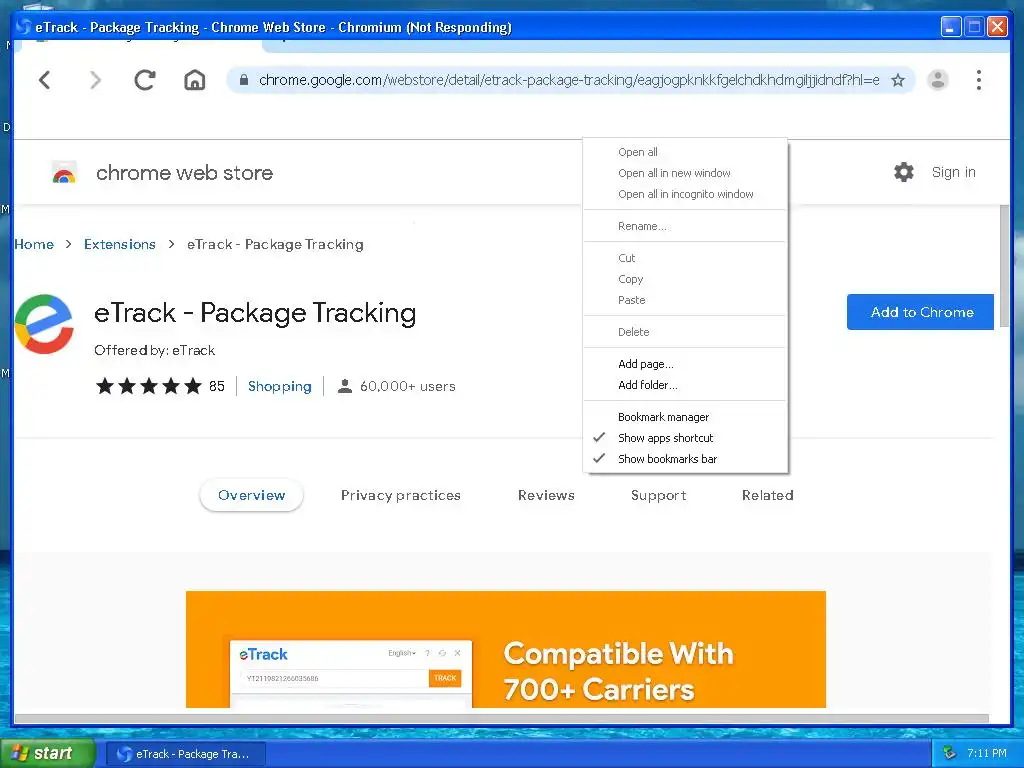The width and height of the screenshot is (1024, 768).
Task: Click the Sign in link
Action: tap(953, 172)
